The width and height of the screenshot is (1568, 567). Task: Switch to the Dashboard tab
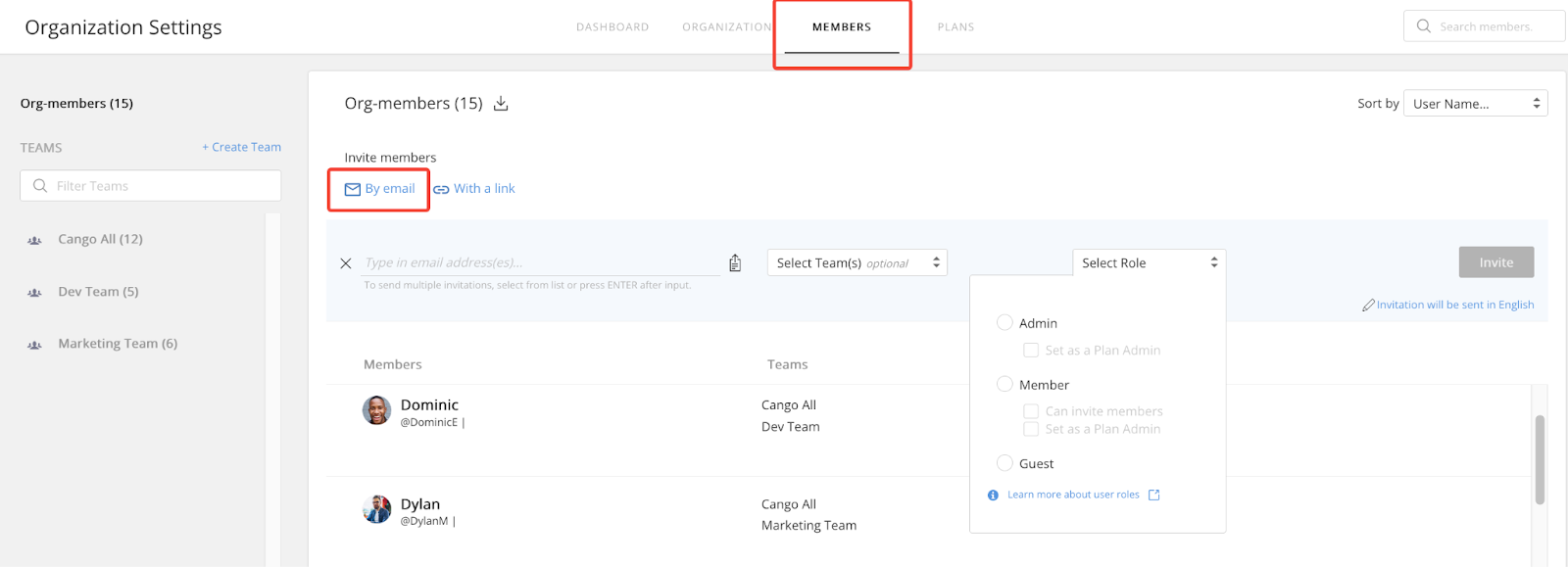pyautogui.click(x=612, y=27)
